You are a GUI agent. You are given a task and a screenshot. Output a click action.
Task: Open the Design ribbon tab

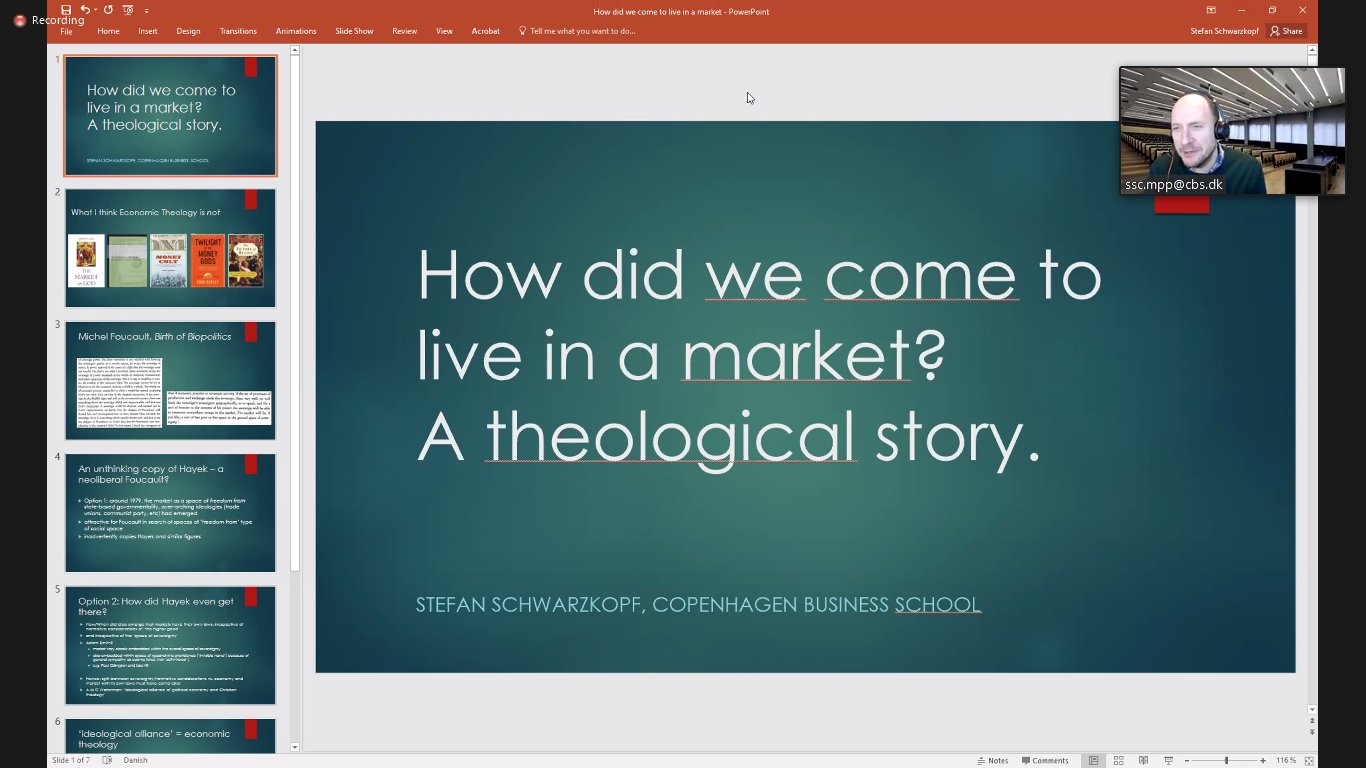pyautogui.click(x=188, y=31)
